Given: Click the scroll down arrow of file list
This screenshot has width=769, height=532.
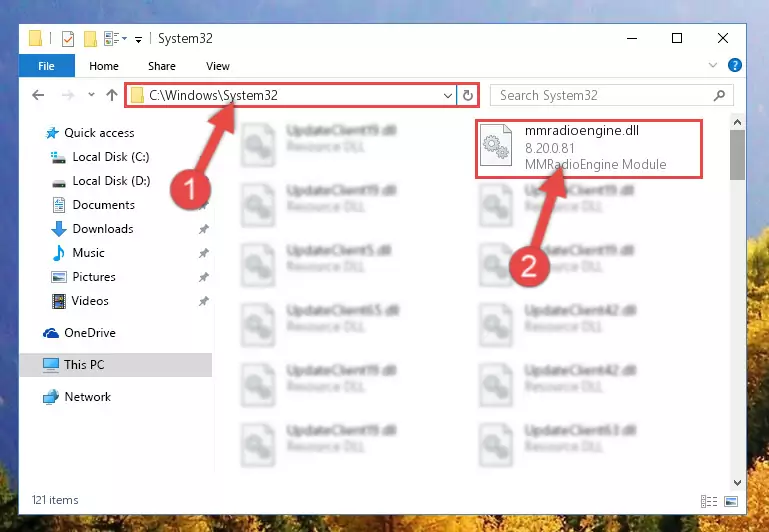Looking at the screenshot, I should (737, 483).
